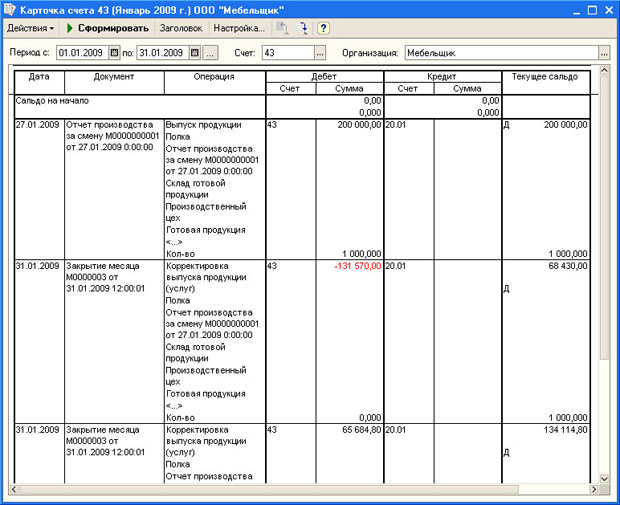
Task: Maximize the Карточка счета 43 window
Action: [592, 10]
